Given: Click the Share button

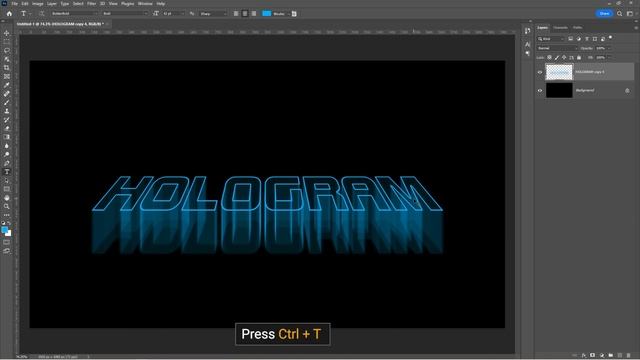Looking at the screenshot, I should click(604, 13).
